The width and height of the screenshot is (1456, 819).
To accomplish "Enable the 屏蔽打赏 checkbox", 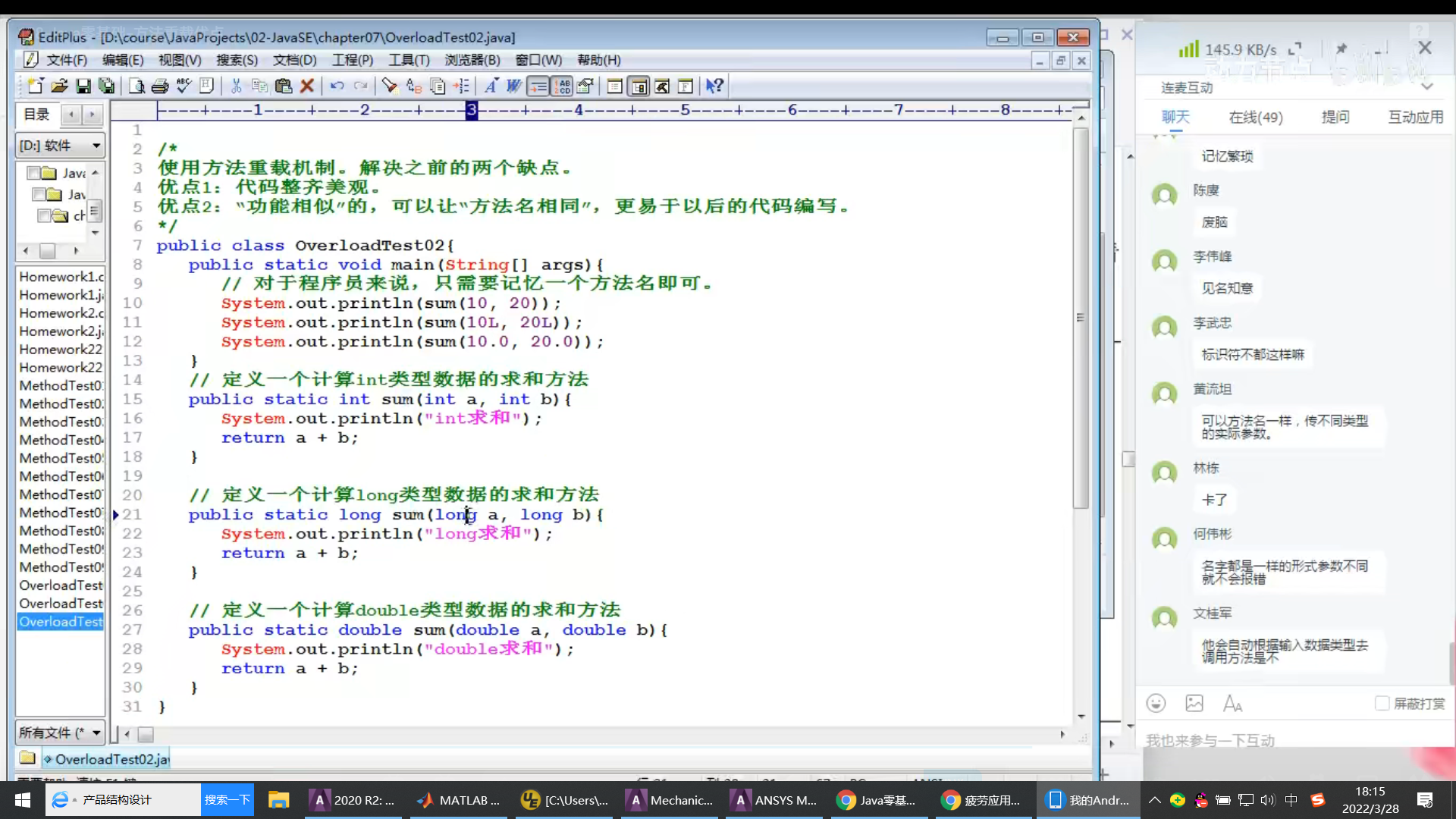I will point(1382,703).
